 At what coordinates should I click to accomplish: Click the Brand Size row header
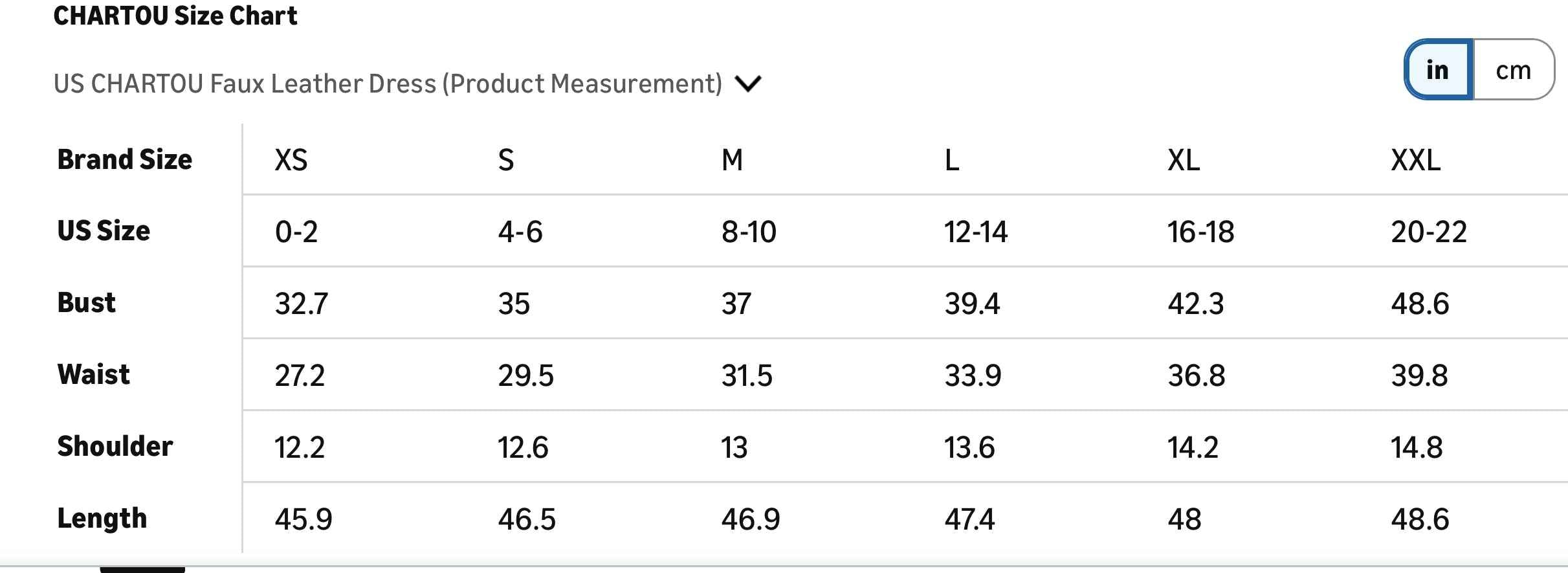(125, 159)
